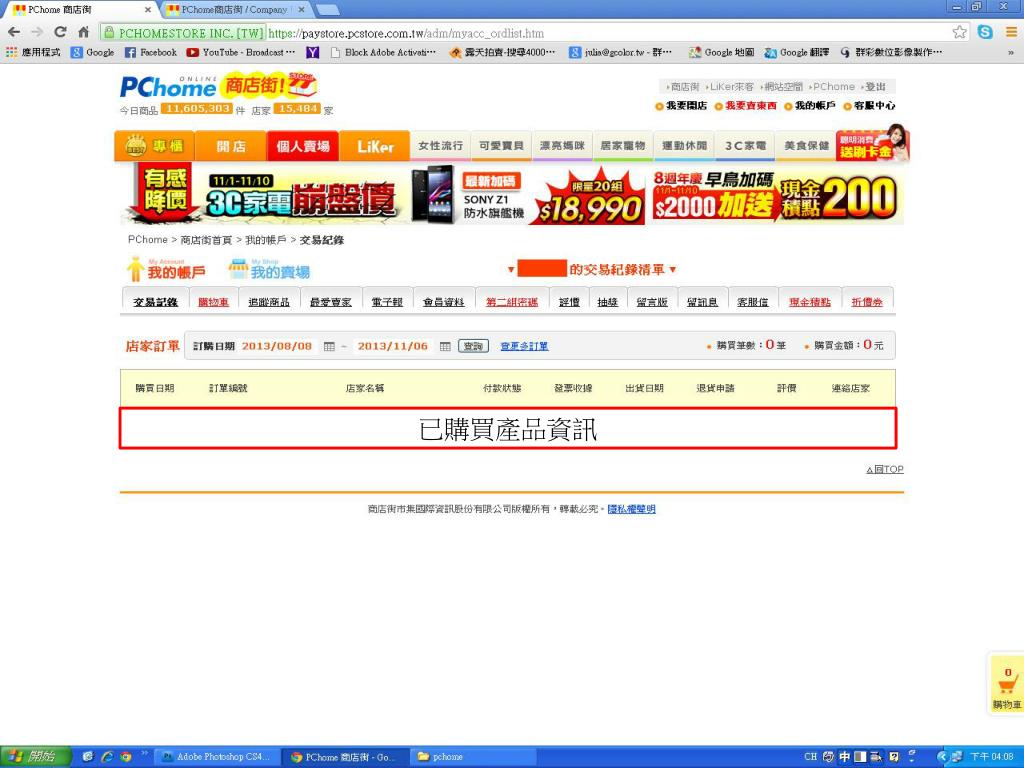Click the Windows 開始 start button

coord(35,757)
